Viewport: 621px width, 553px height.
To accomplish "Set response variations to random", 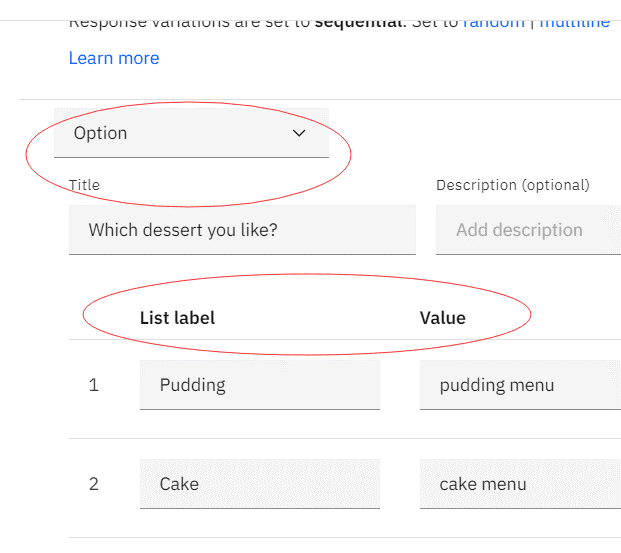I will pyautogui.click(x=493, y=21).
